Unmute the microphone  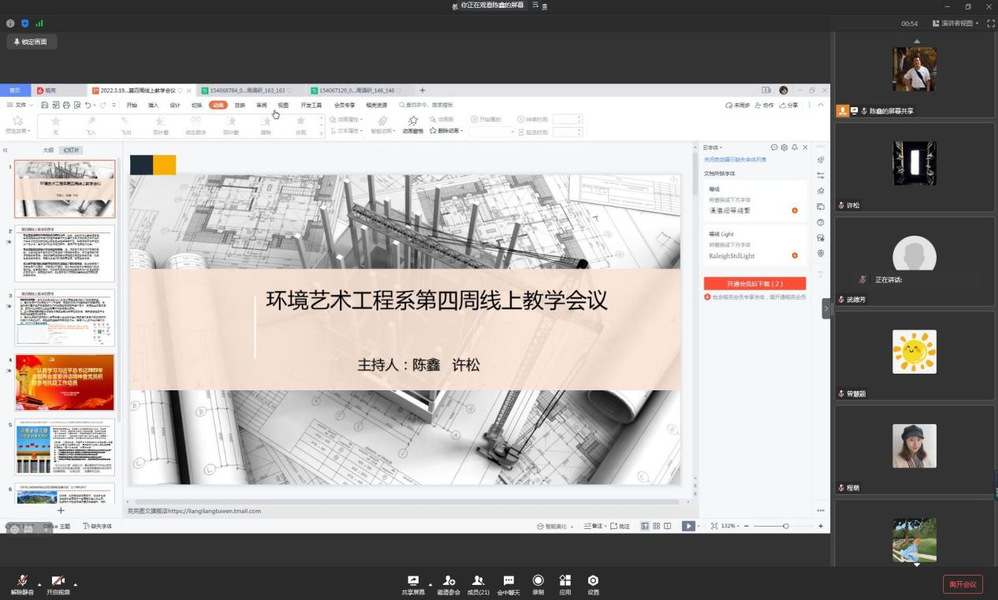coord(22,582)
